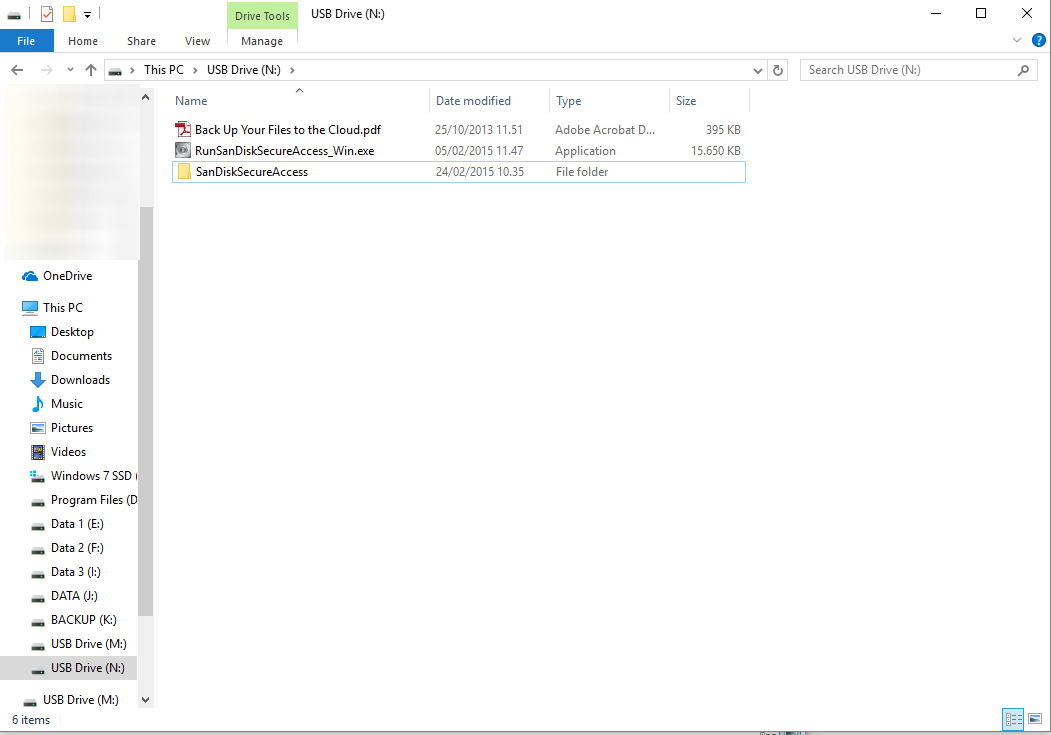Click the date 25/10/2013 11.51
1051x735 pixels.
[x=479, y=129]
